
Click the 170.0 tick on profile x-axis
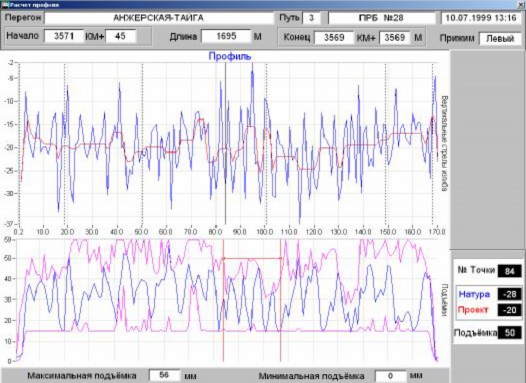tap(438, 232)
